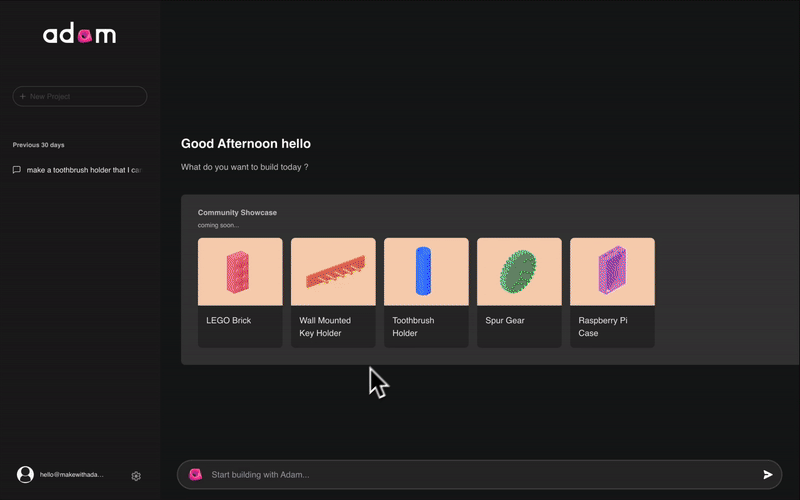Viewport: 800px width, 500px height.
Task: Click the plus icon for New Project
Action: click(x=23, y=96)
